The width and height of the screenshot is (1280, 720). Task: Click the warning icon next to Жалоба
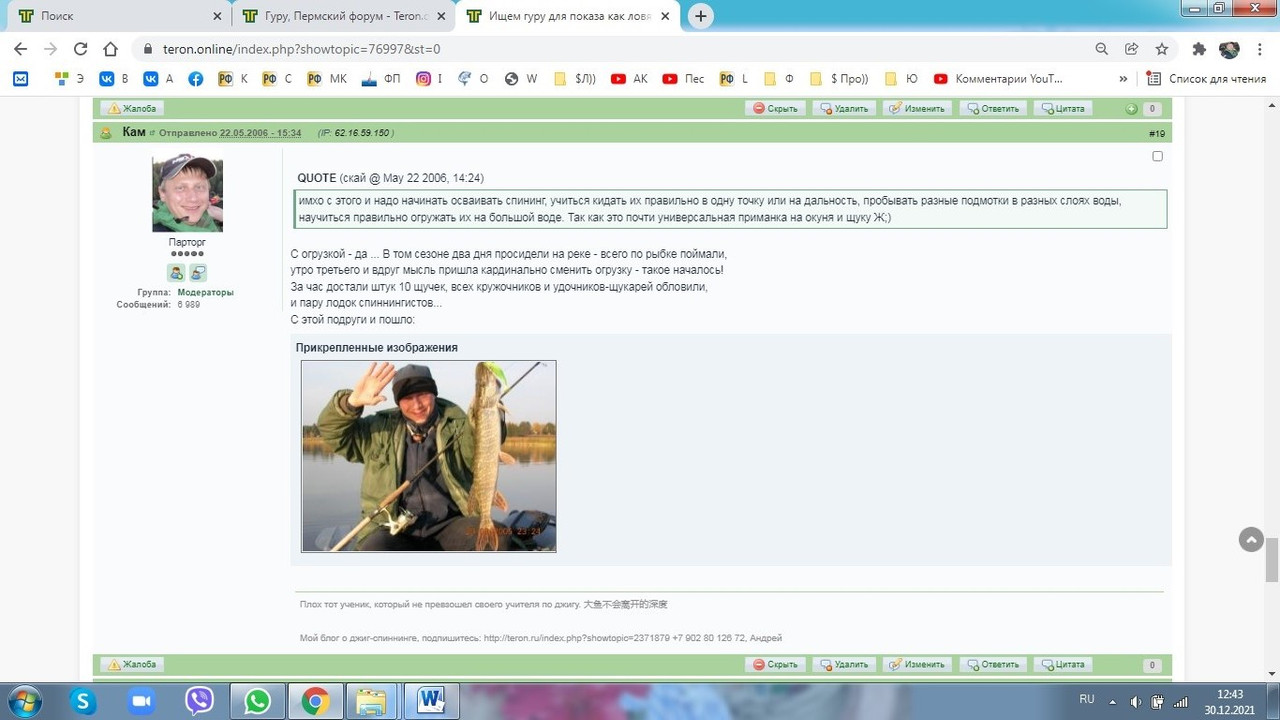pos(112,107)
